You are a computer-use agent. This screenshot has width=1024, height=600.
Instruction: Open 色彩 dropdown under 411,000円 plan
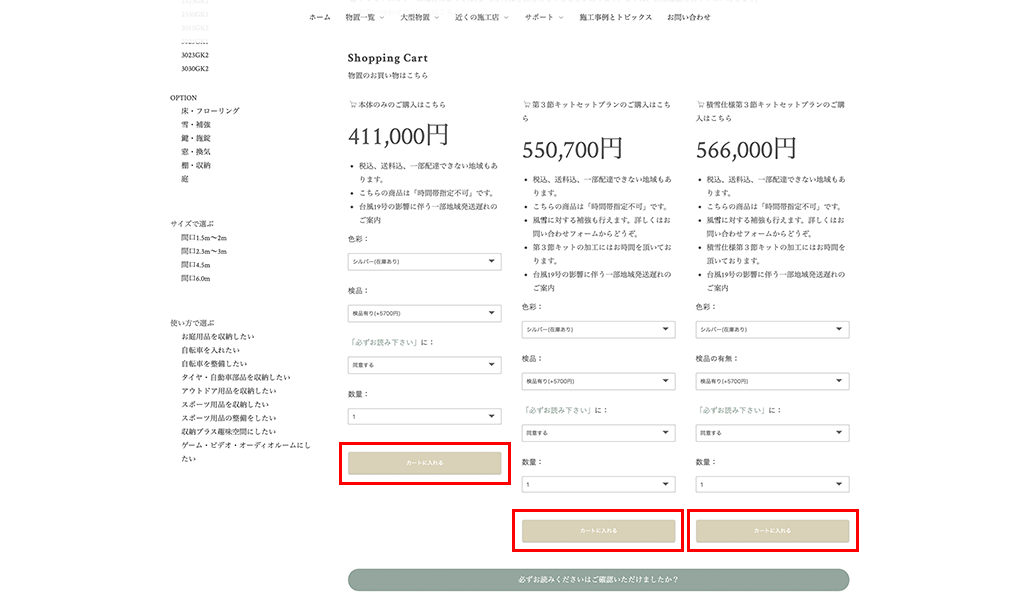click(x=424, y=262)
